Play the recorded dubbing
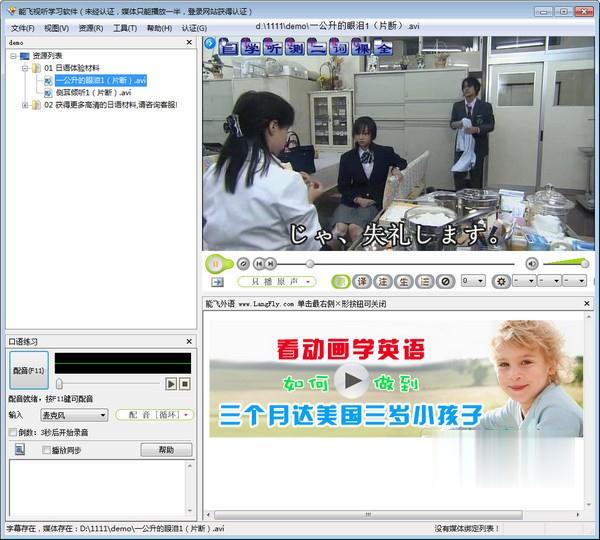 (x=171, y=383)
